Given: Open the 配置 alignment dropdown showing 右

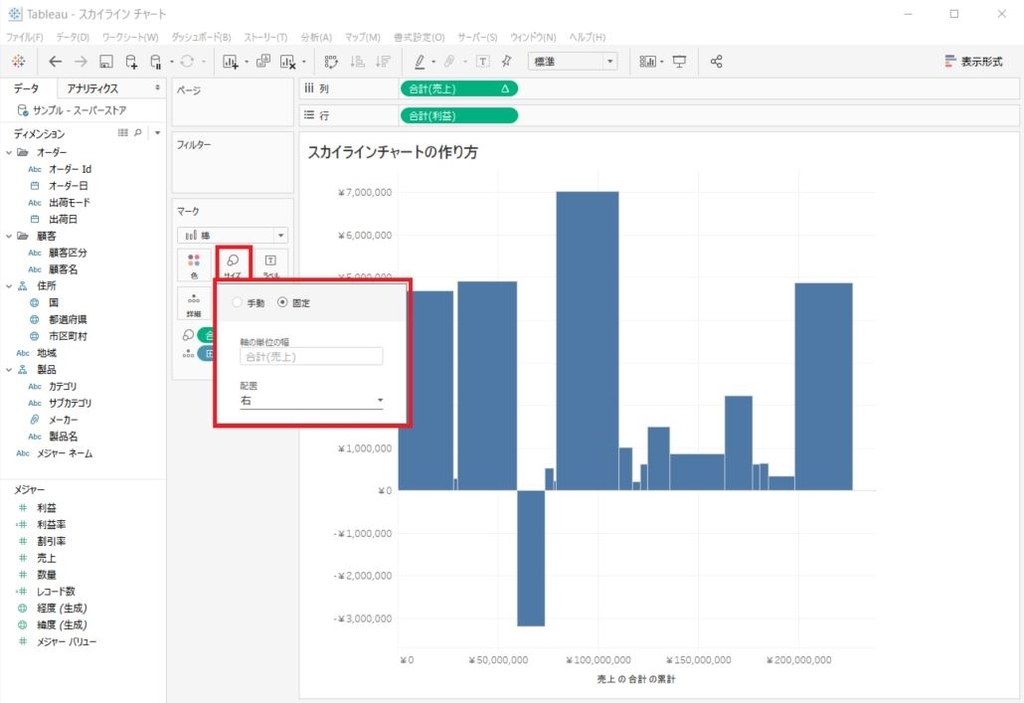Looking at the screenshot, I should 312,401.
